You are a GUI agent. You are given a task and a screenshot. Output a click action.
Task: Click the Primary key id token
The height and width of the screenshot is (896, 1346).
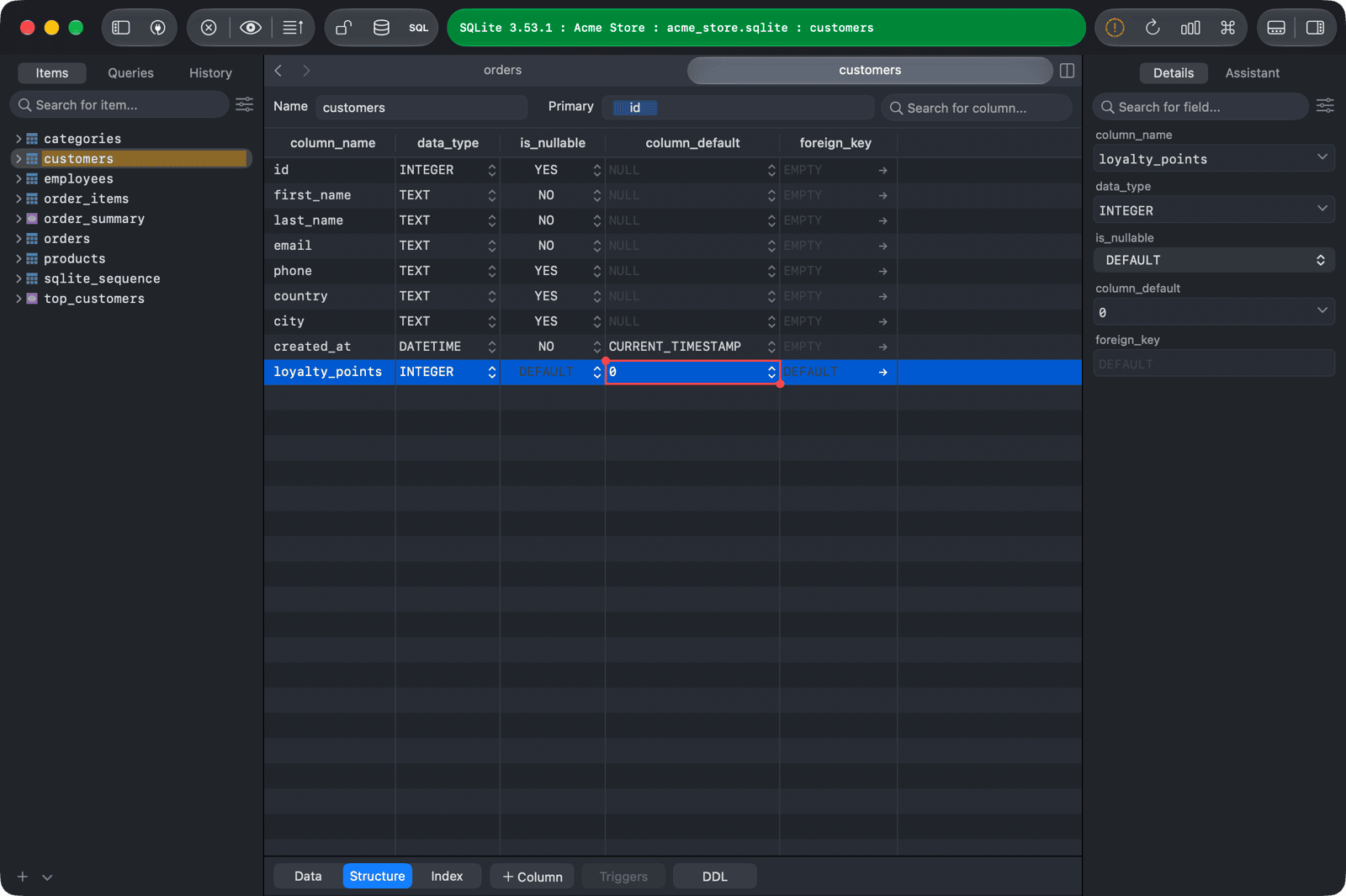pos(635,108)
